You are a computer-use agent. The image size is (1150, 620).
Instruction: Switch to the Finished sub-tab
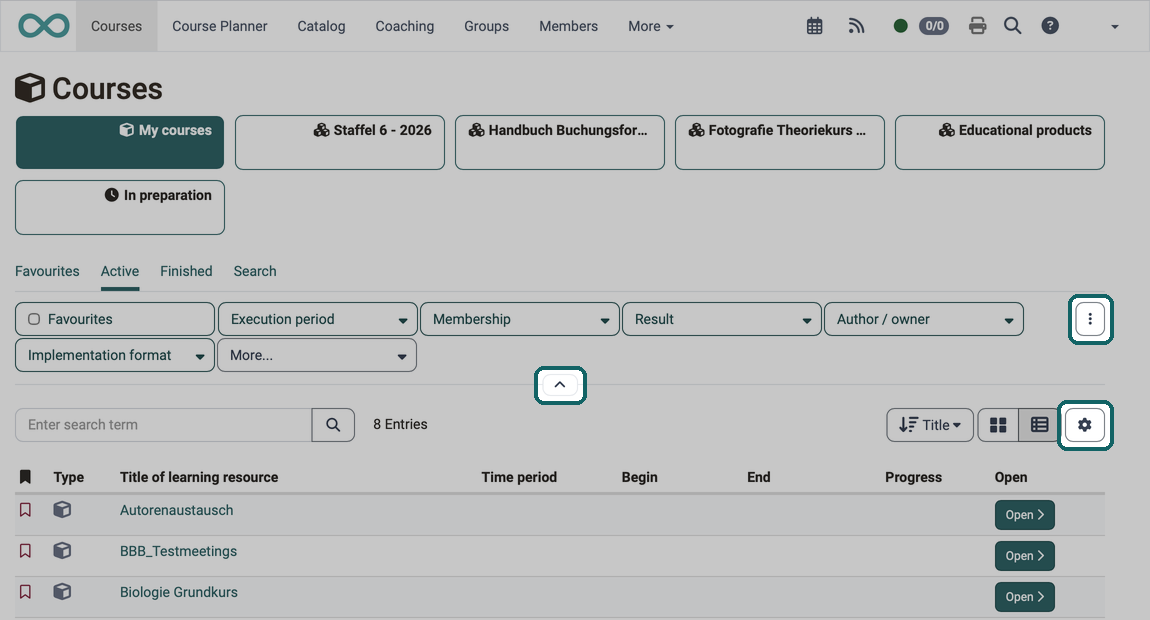pos(186,271)
